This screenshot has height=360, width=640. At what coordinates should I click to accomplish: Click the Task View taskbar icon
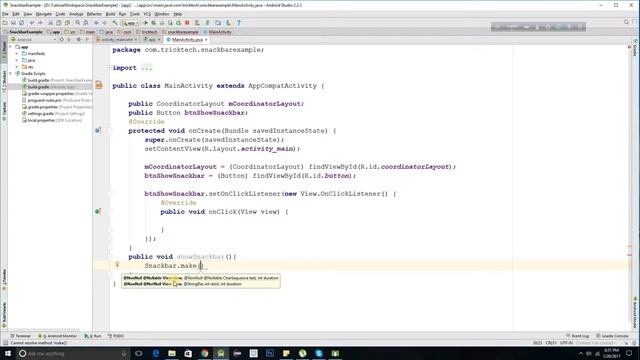tap(139, 353)
